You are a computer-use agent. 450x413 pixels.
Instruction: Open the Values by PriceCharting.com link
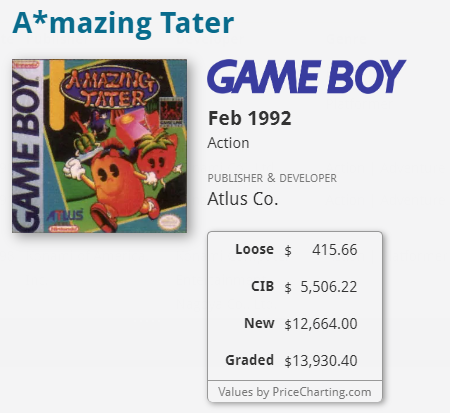295,392
